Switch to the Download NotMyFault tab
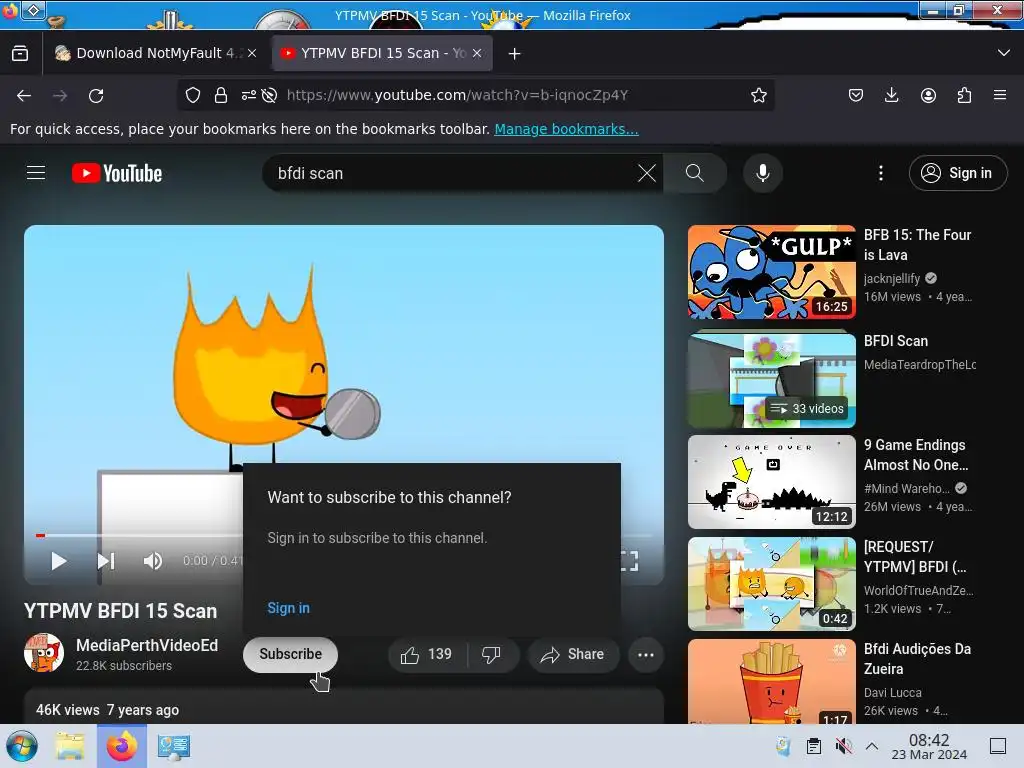This screenshot has height=768, width=1024. [x=157, y=54]
